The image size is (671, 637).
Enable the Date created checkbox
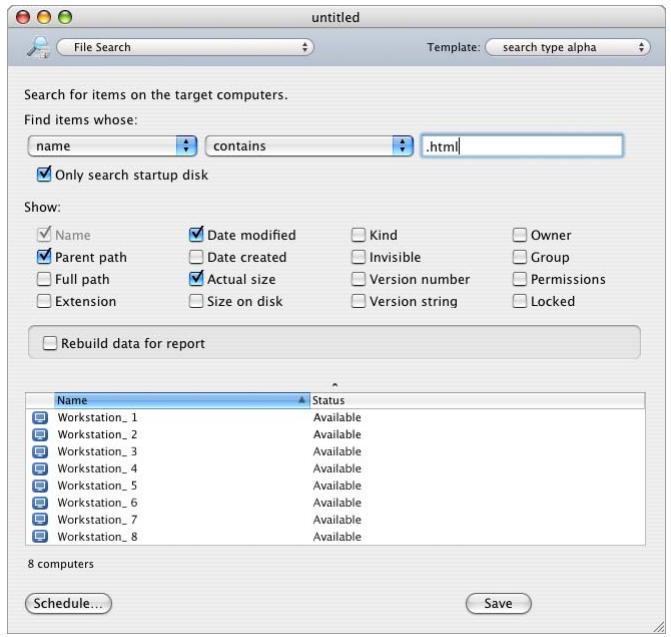click(x=196, y=257)
